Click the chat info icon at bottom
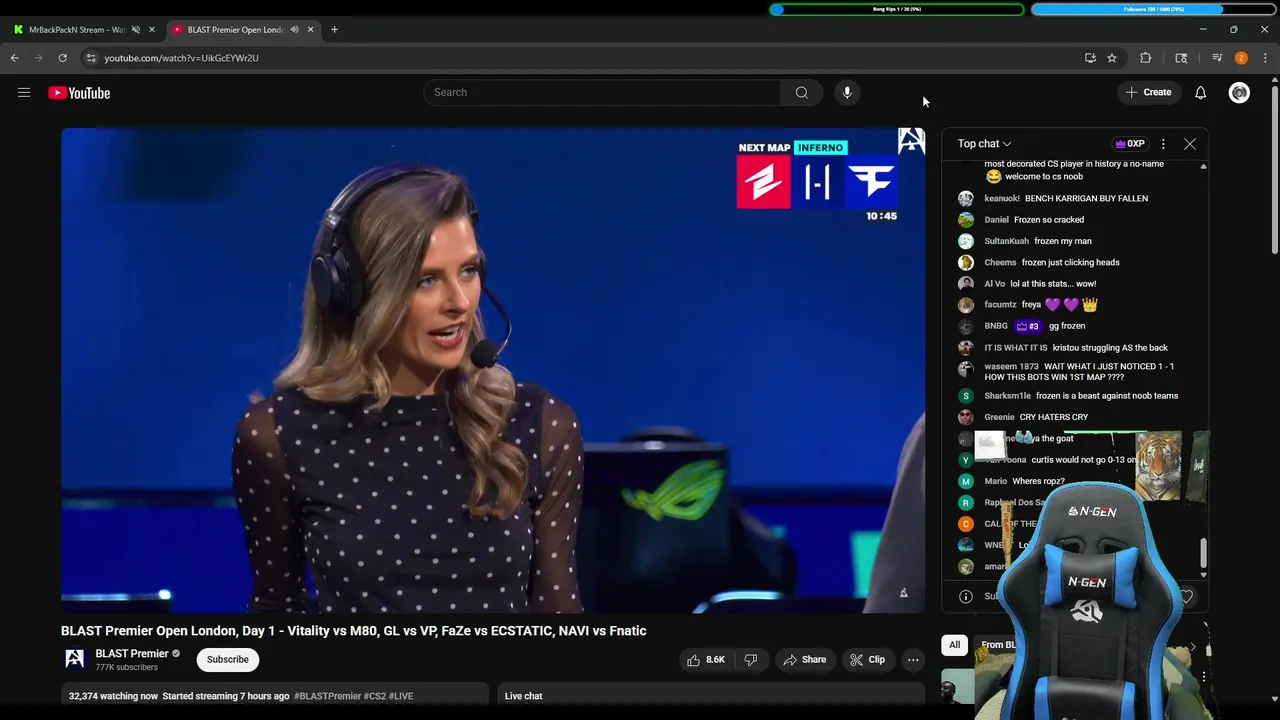 pyautogui.click(x=966, y=596)
